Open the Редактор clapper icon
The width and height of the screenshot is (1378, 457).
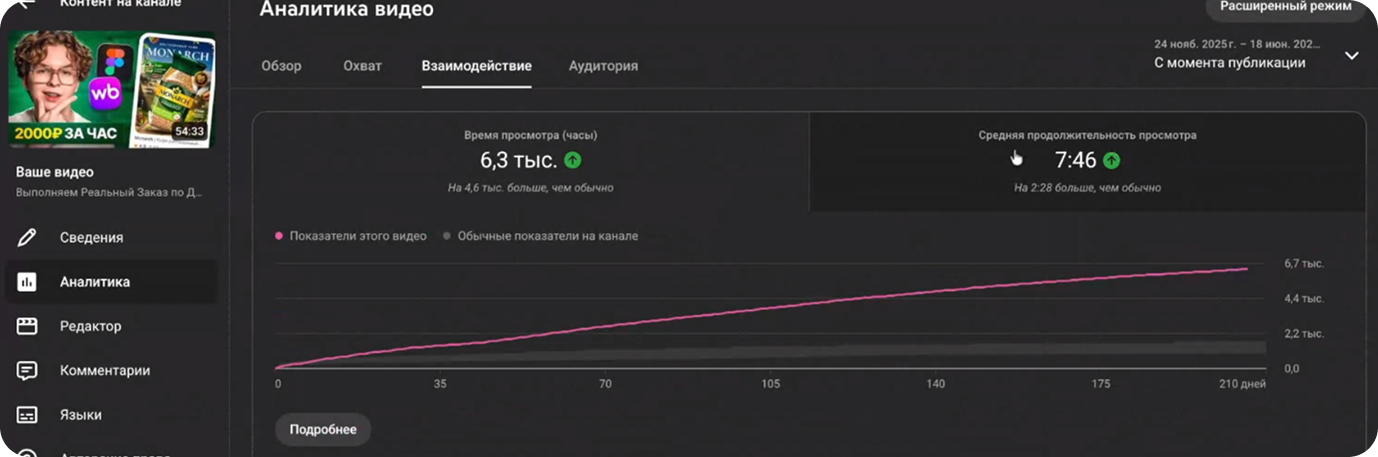pos(27,326)
